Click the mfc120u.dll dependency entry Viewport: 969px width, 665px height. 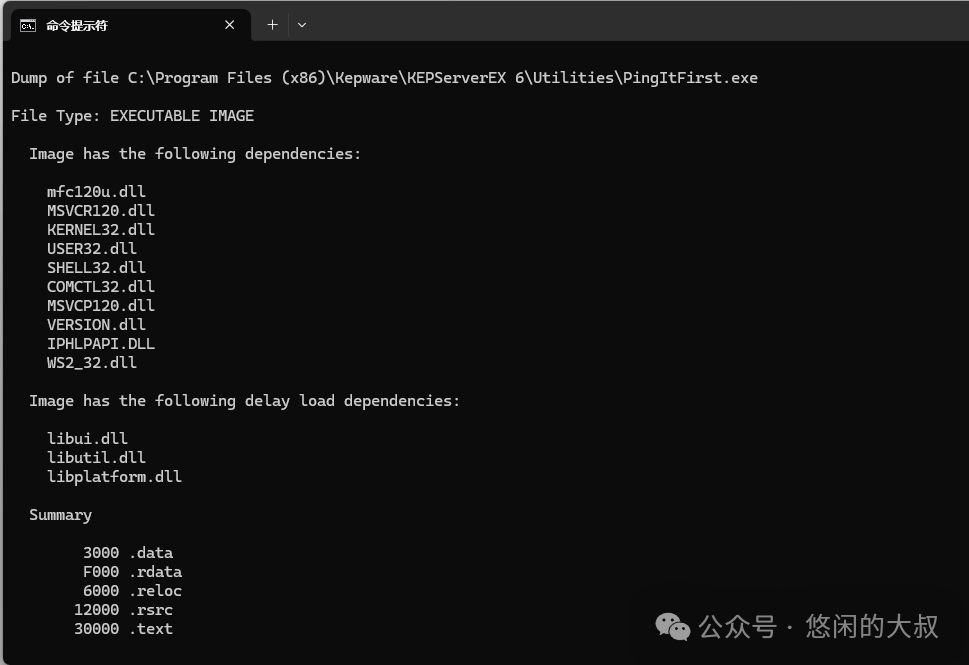pos(96,192)
